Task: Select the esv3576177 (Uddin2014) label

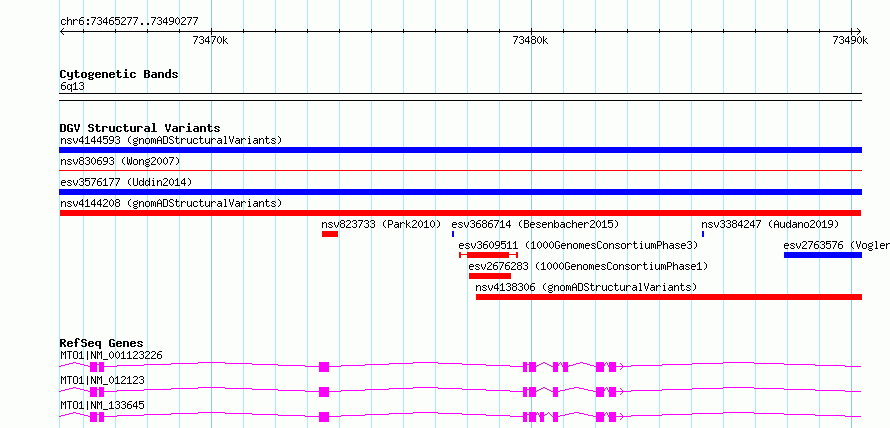Action: pyautogui.click(x=126, y=182)
